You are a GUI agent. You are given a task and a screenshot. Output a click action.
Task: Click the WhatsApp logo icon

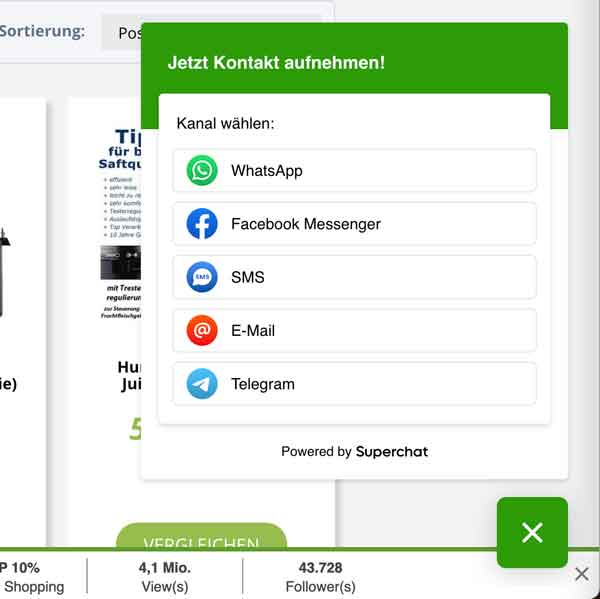pos(202,170)
